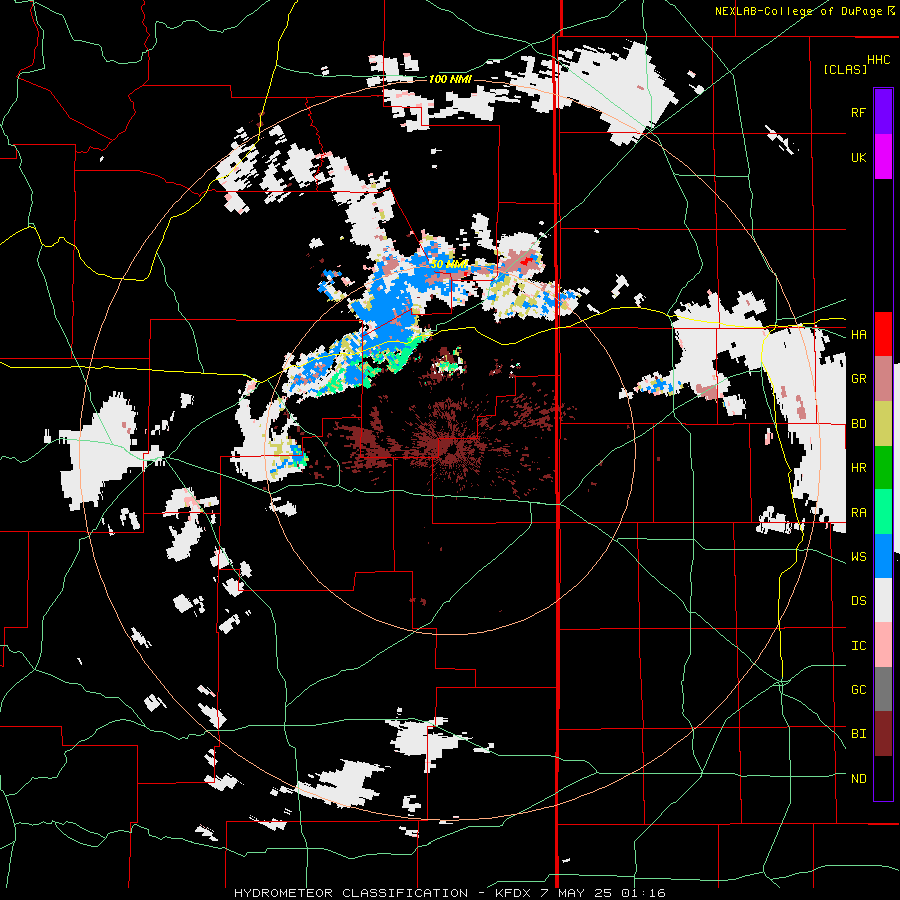Click the BI dark red legend swatch
900x900 pixels.
[x=883, y=734]
